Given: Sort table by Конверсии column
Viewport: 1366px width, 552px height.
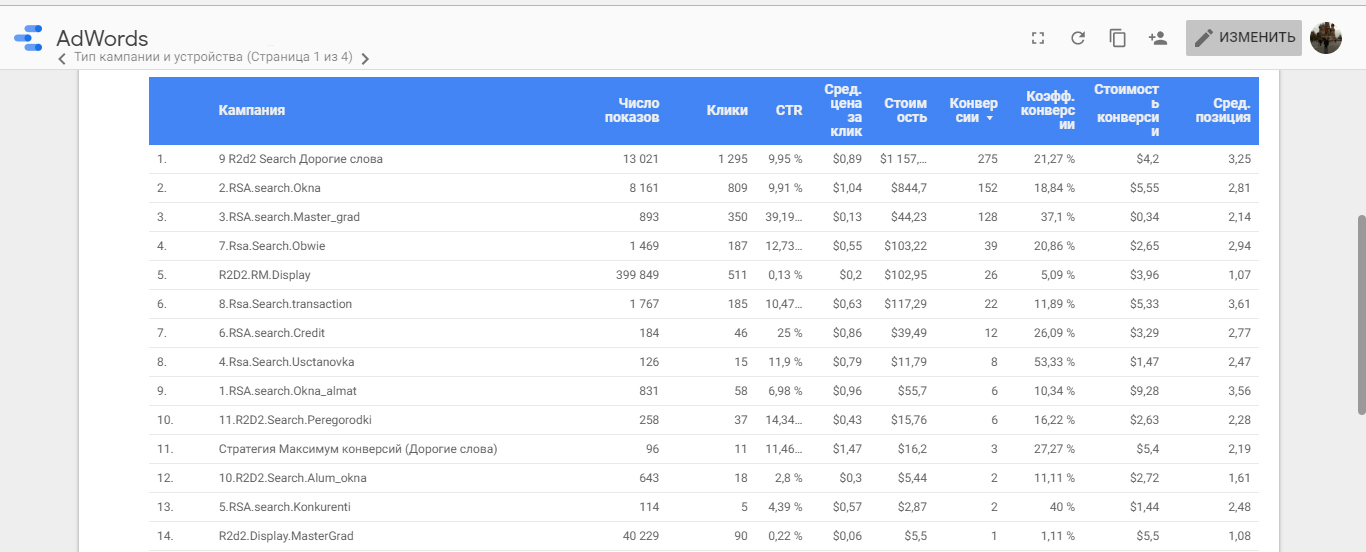Looking at the screenshot, I should tap(973, 110).
